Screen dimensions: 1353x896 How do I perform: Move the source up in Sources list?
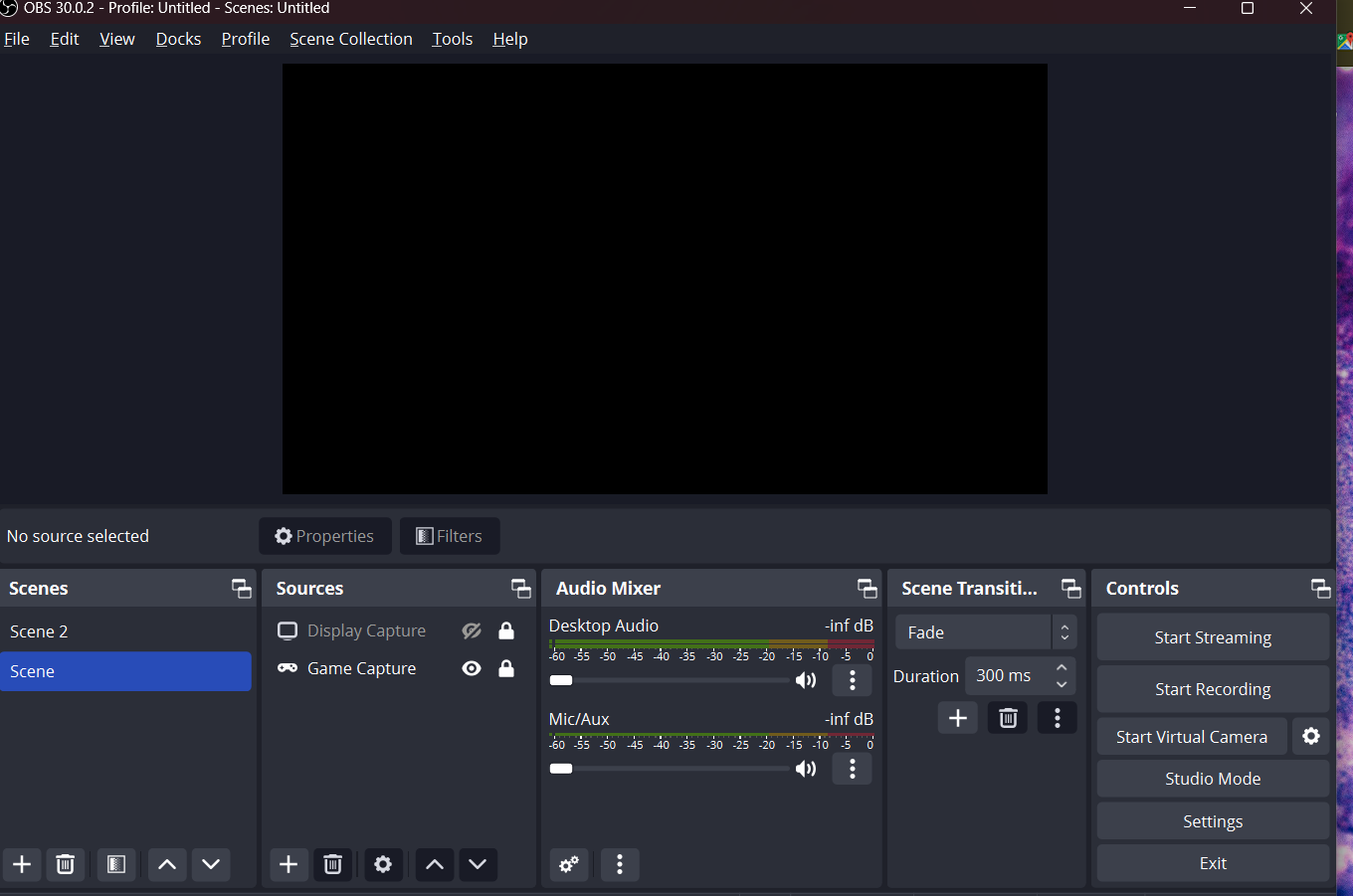pyautogui.click(x=435, y=864)
